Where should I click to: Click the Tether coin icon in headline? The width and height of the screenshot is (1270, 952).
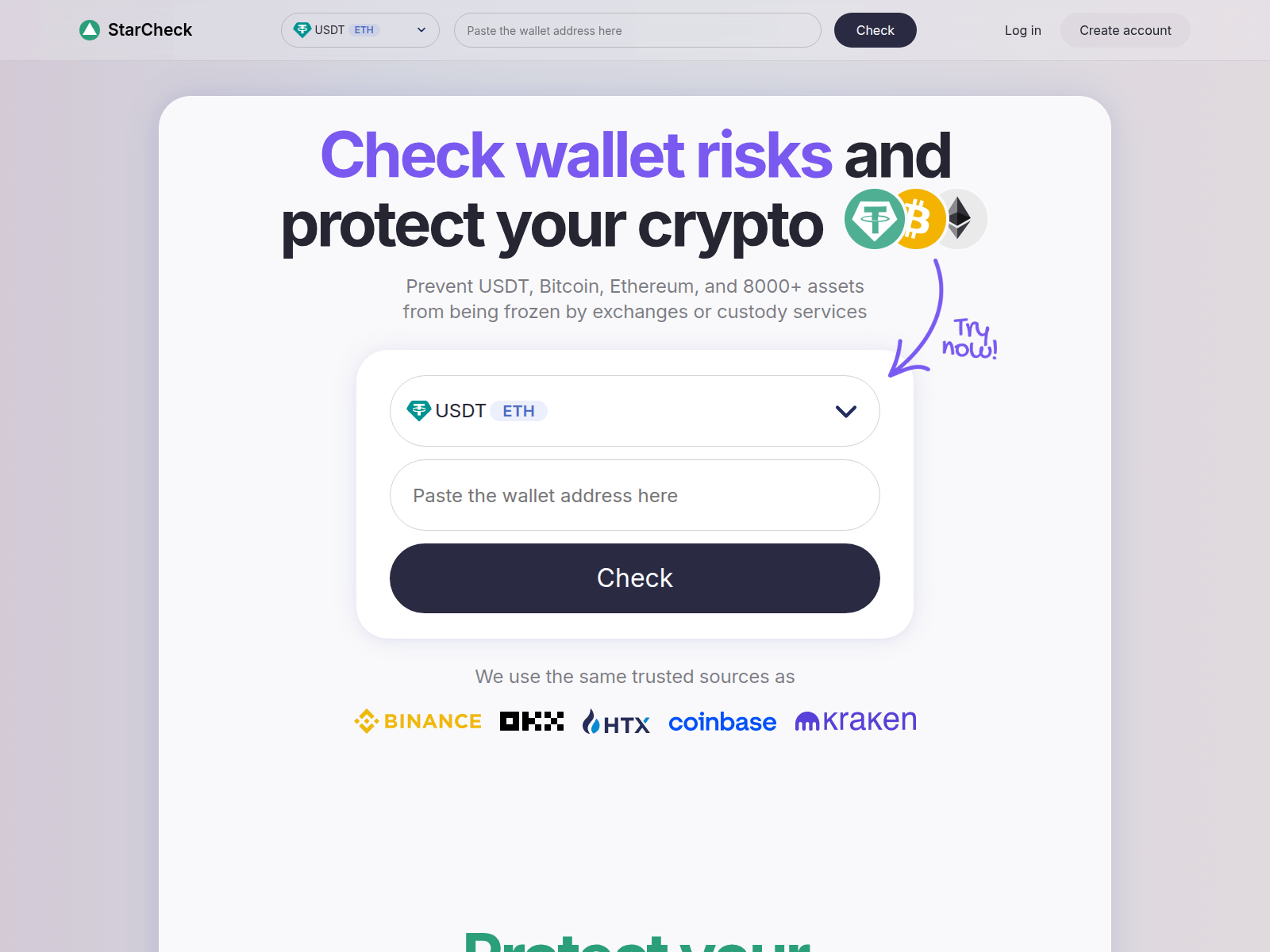pos(874,219)
